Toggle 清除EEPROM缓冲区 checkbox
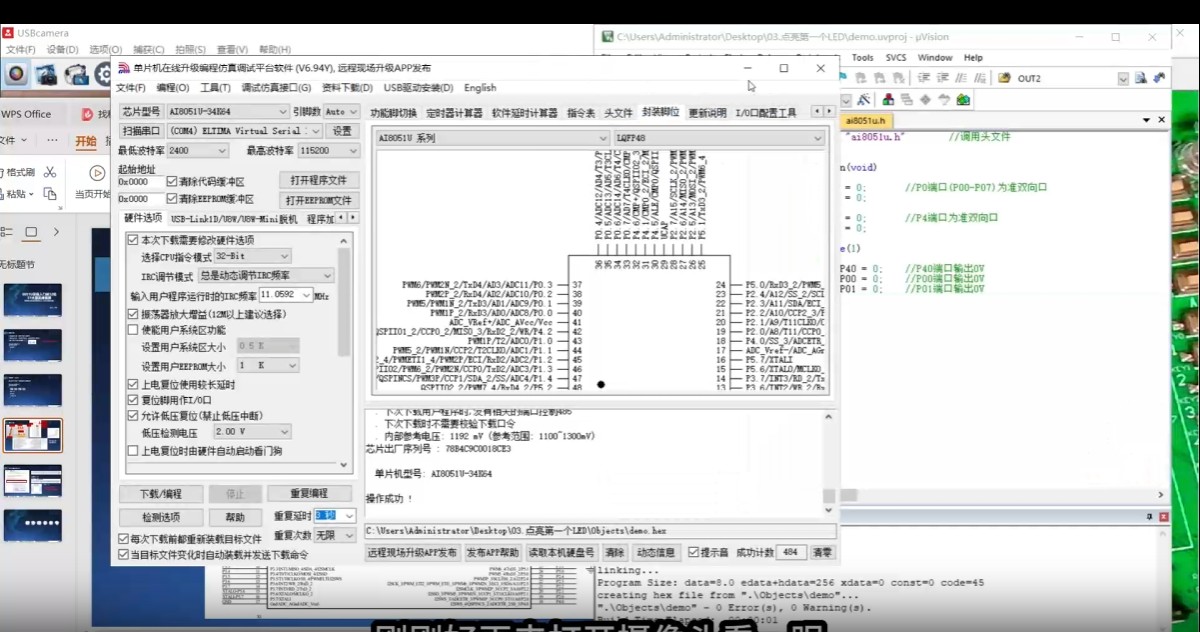 [x=172, y=199]
